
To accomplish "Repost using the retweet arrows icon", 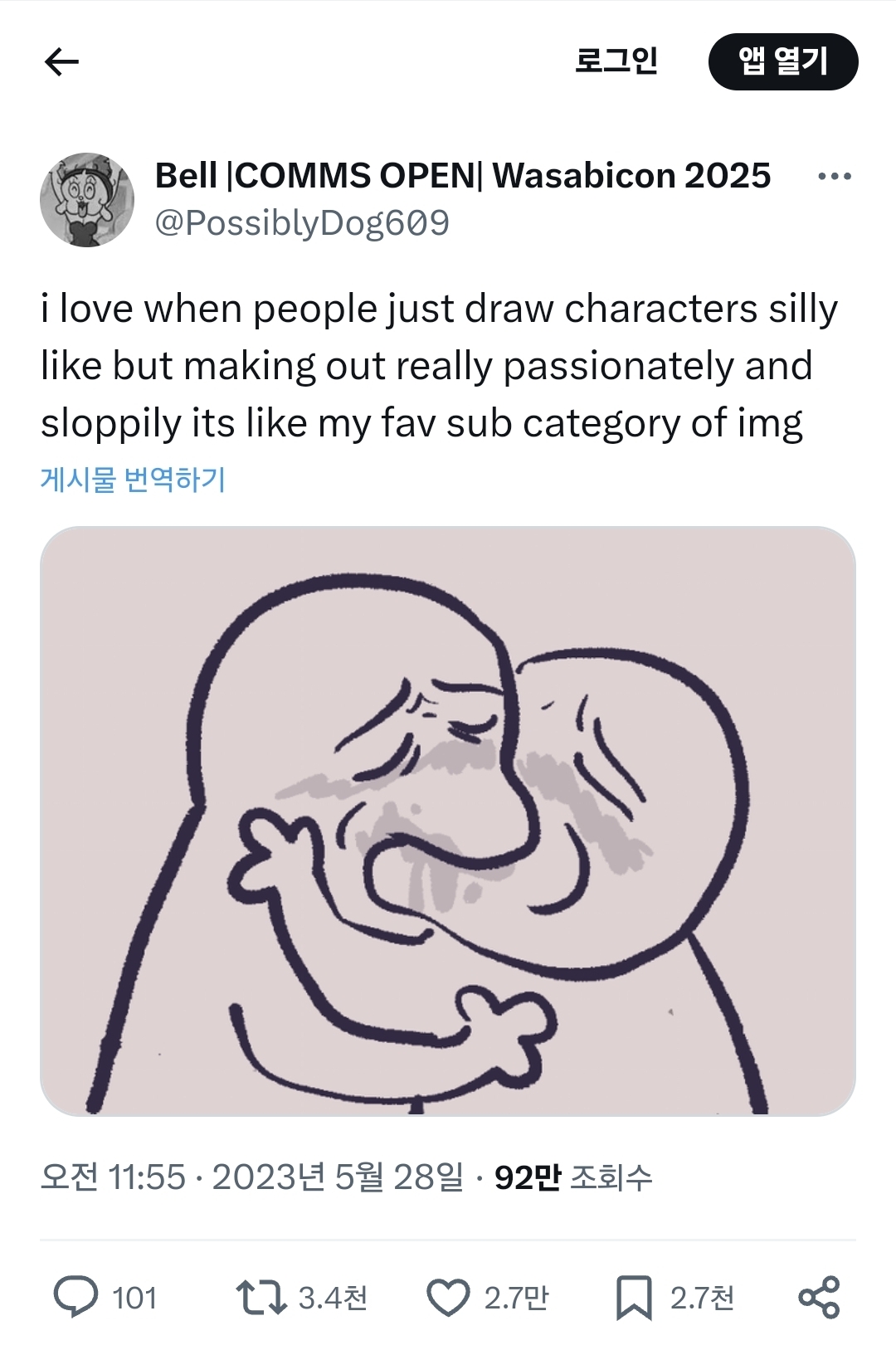I will [x=261, y=1298].
